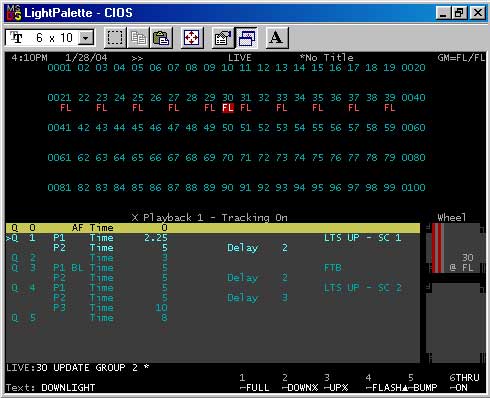Viewport: 490px width, 398px height.
Task: Click the LIVE:30 UPDATE GROUP 2 command line
Action: (x=78, y=368)
